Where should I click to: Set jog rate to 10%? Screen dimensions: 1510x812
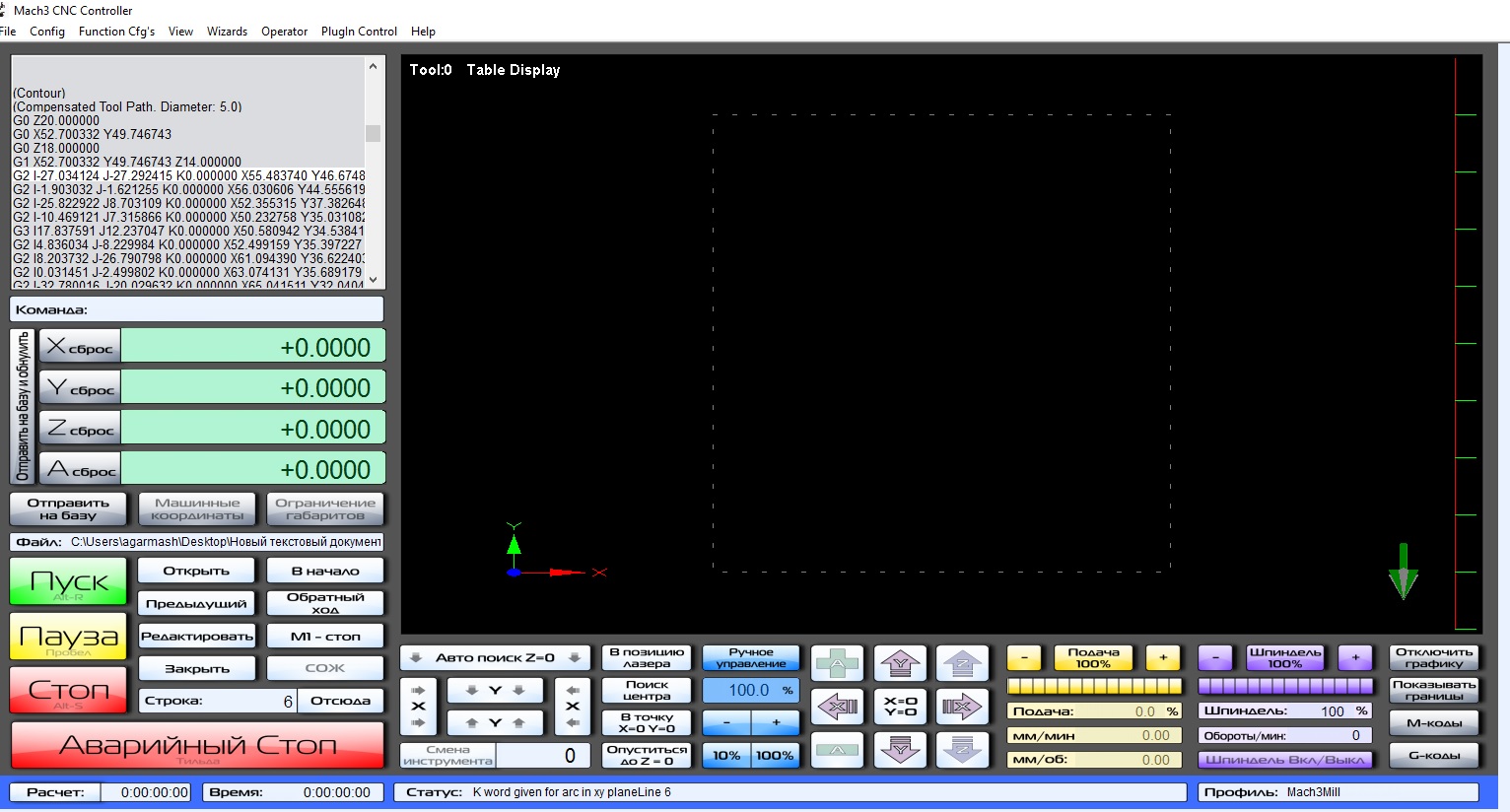pyautogui.click(x=726, y=755)
